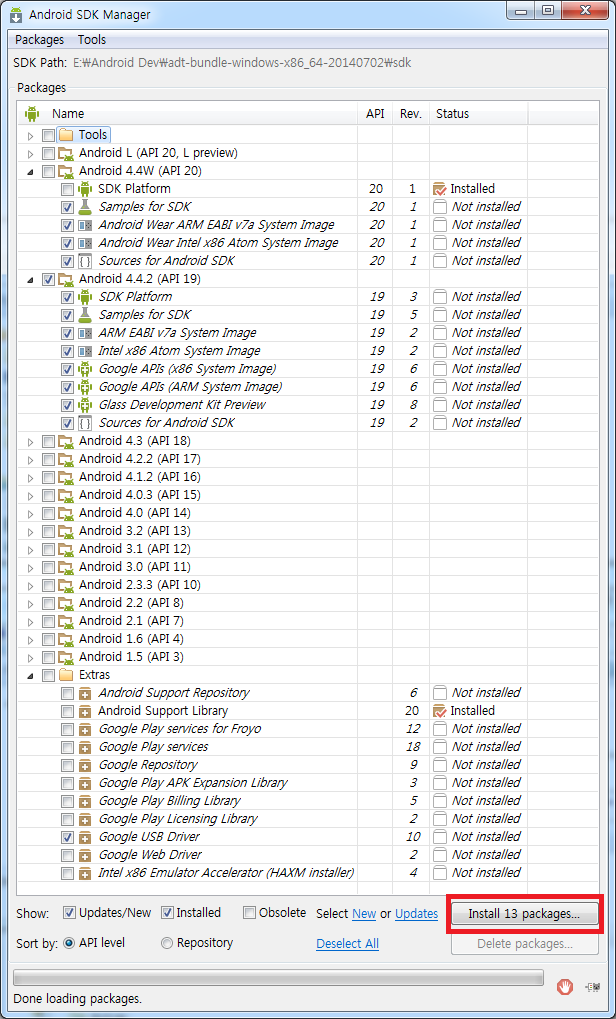Select the Android 3.1 (API 12) row
Image resolution: width=616 pixels, height=1019 pixels.
[307, 549]
